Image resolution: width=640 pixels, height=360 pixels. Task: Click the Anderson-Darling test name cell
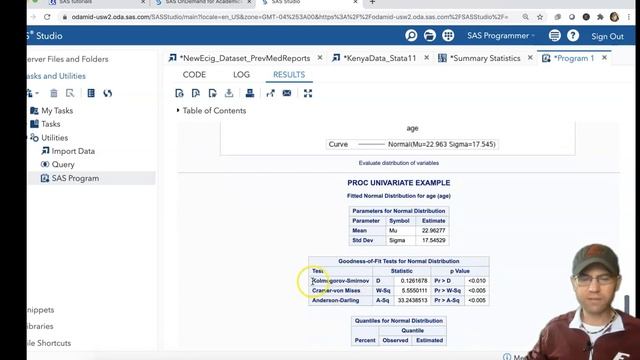[340, 300]
